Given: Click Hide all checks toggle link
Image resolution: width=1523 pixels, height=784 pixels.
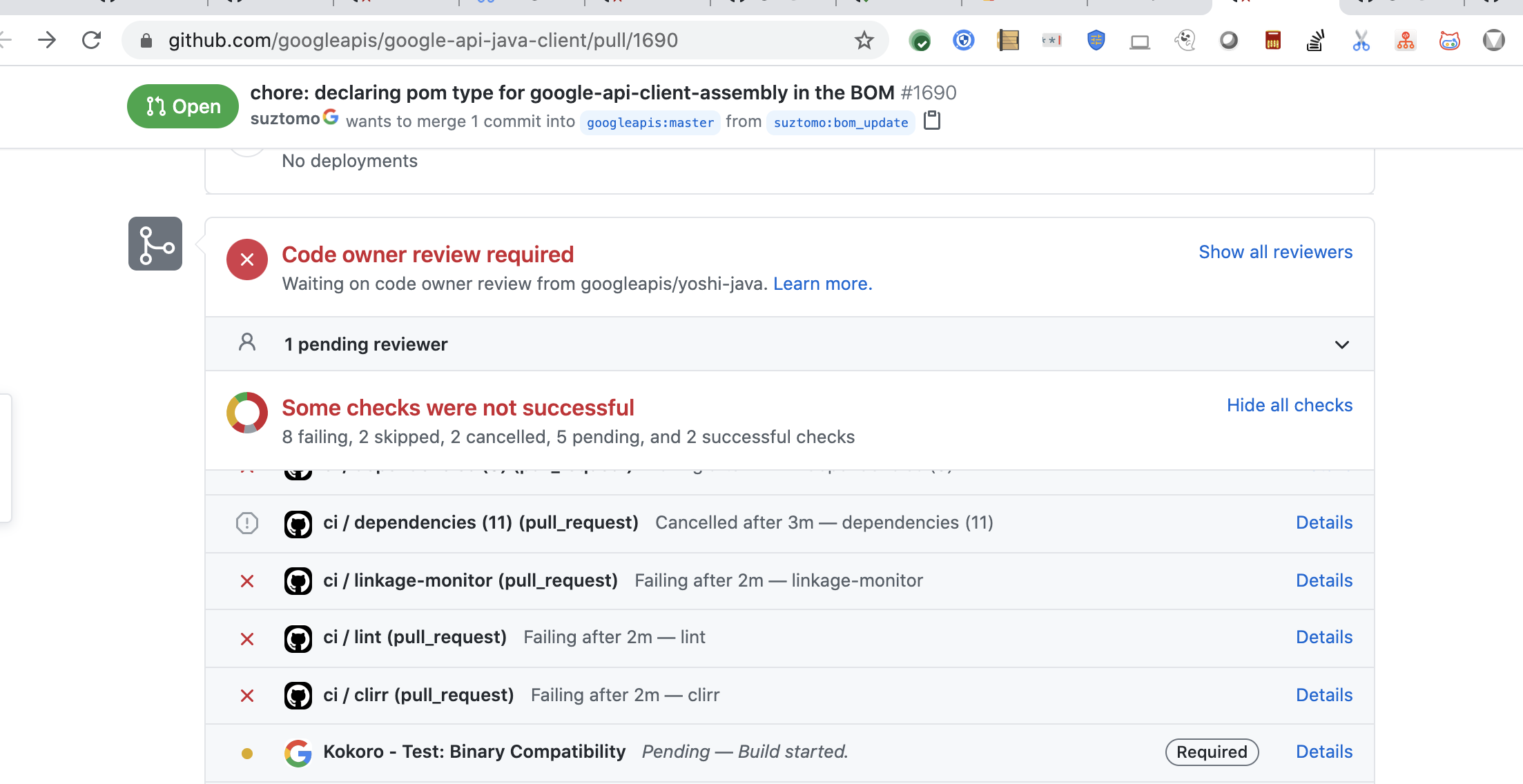Looking at the screenshot, I should click(x=1289, y=405).
